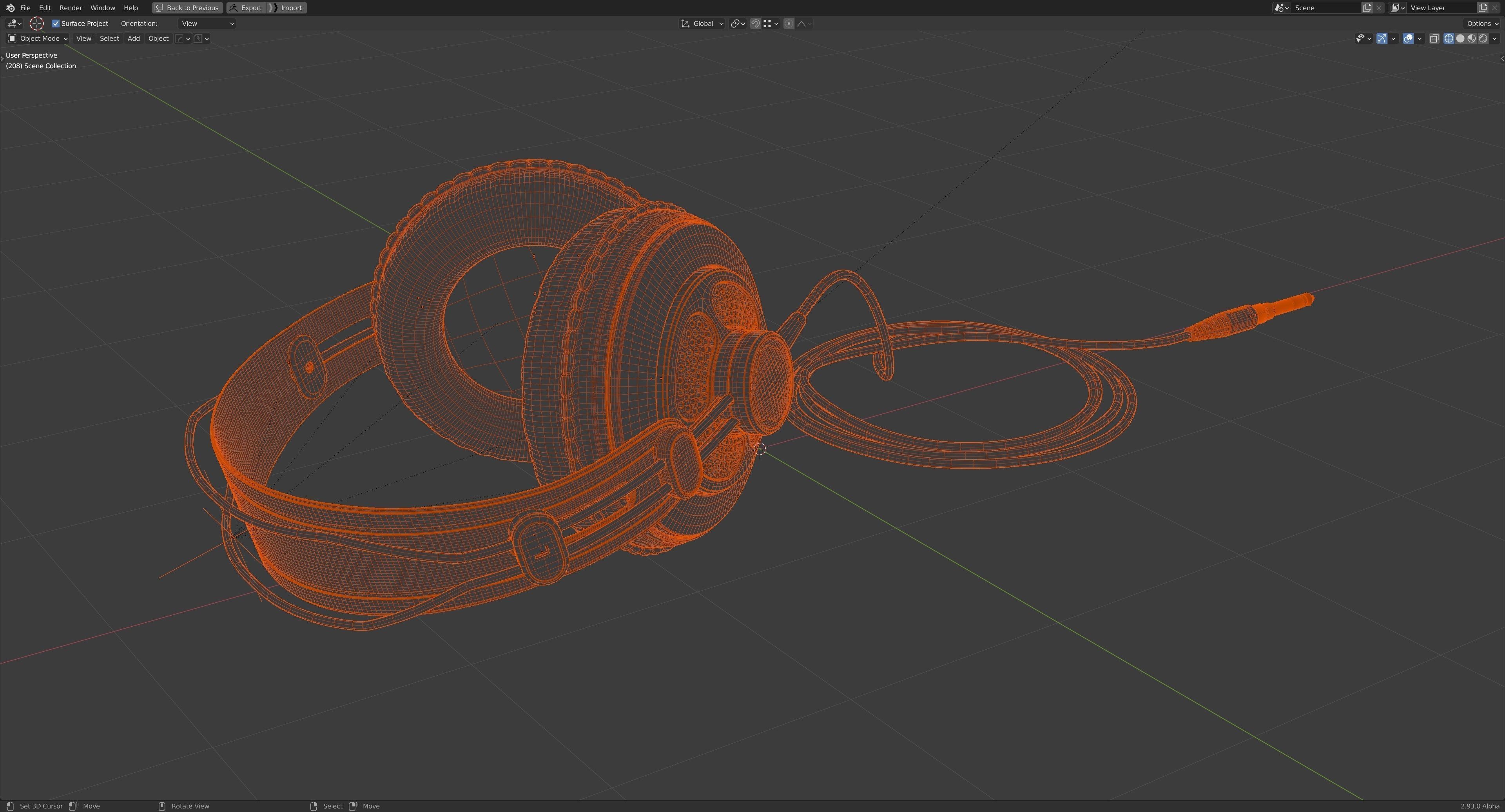The height and width of the screenshot is (812, 1505).
Task: Toggle viewport gizmos display
Action: click(1382, 38)
